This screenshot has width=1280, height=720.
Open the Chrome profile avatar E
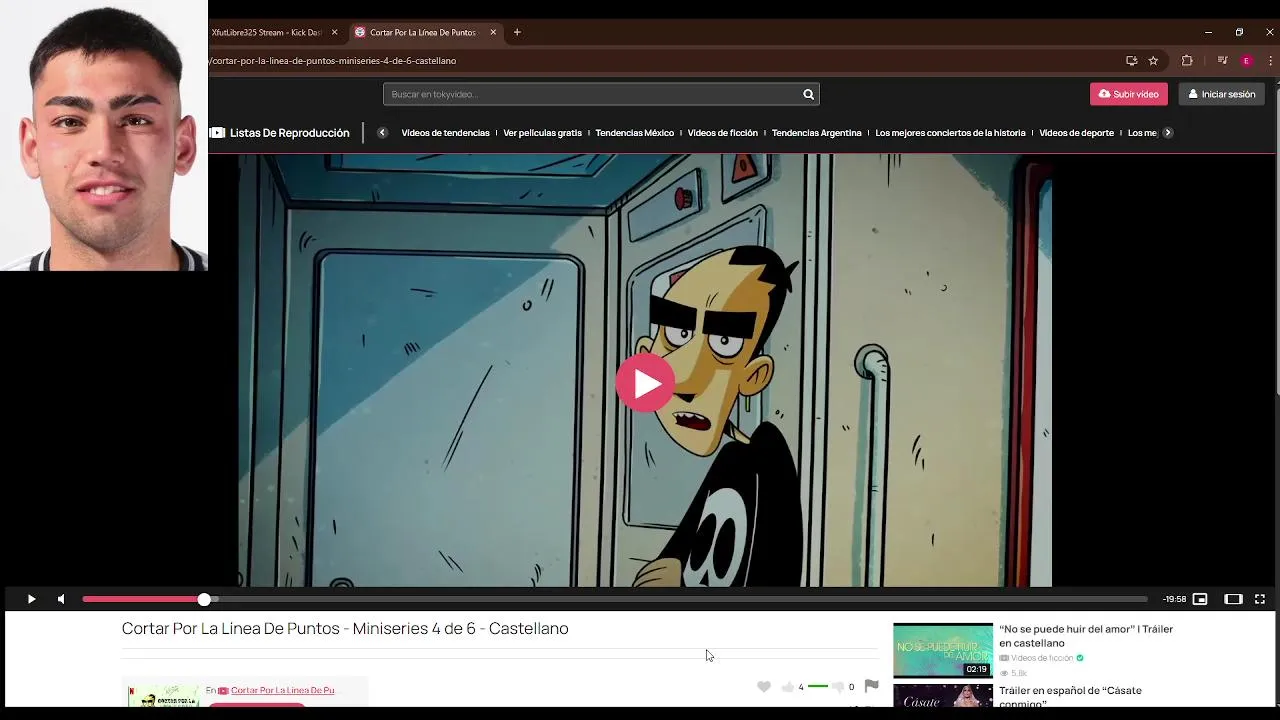pyautogui.click(x=1246, y=61)
